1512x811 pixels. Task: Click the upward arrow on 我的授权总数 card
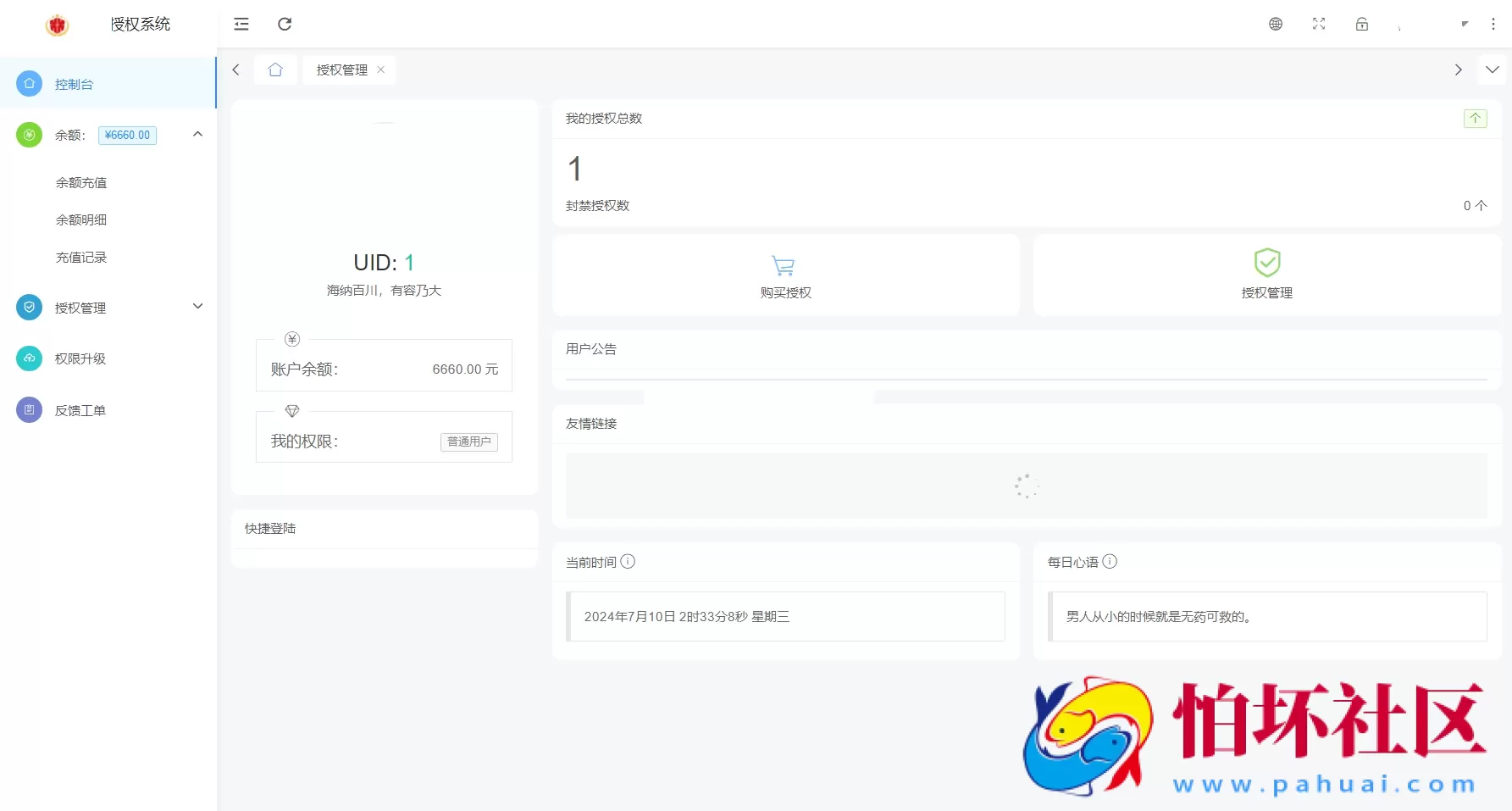tap(1475, 118)
